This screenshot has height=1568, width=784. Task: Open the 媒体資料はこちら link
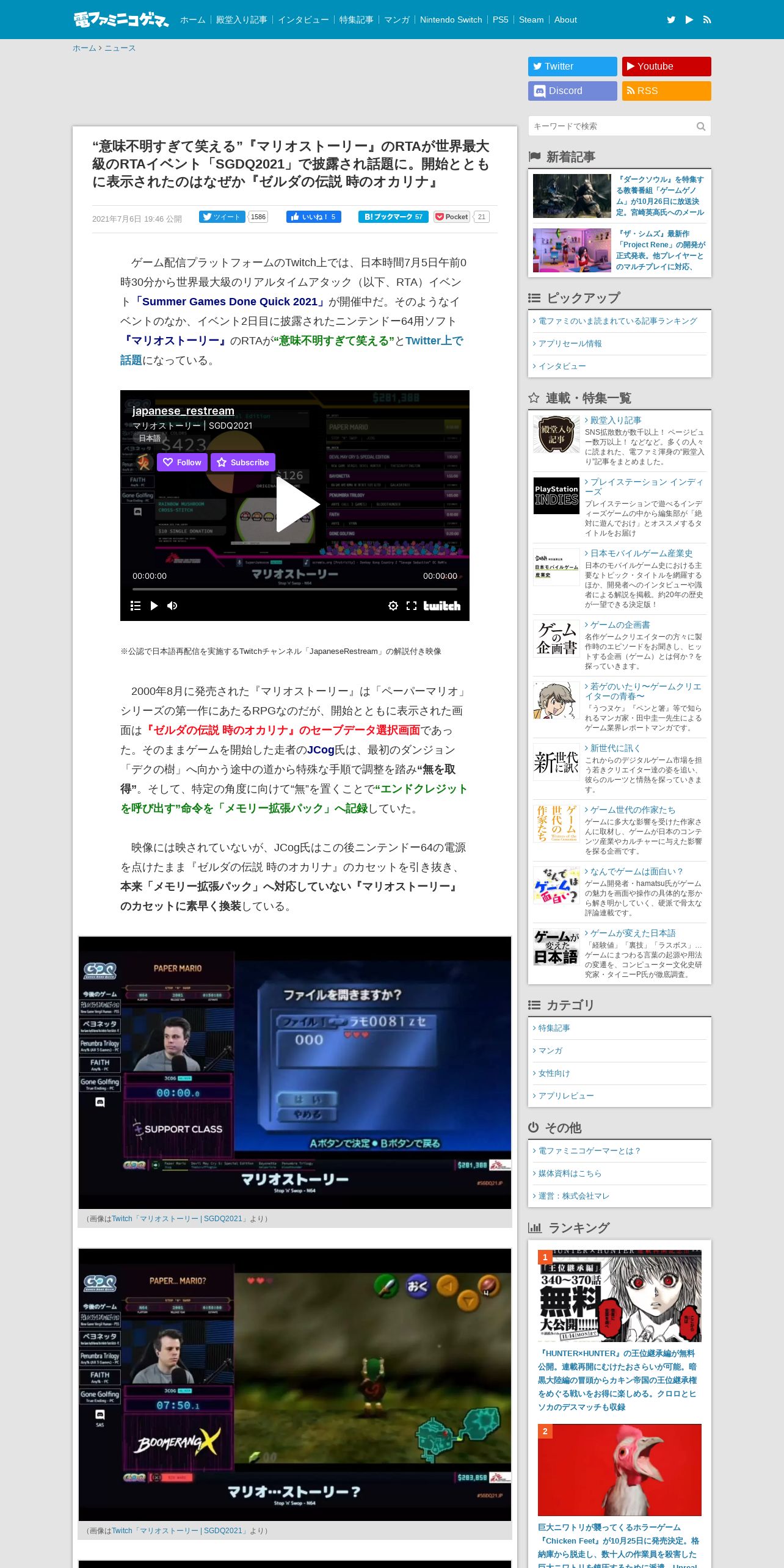coord(570,1174)
